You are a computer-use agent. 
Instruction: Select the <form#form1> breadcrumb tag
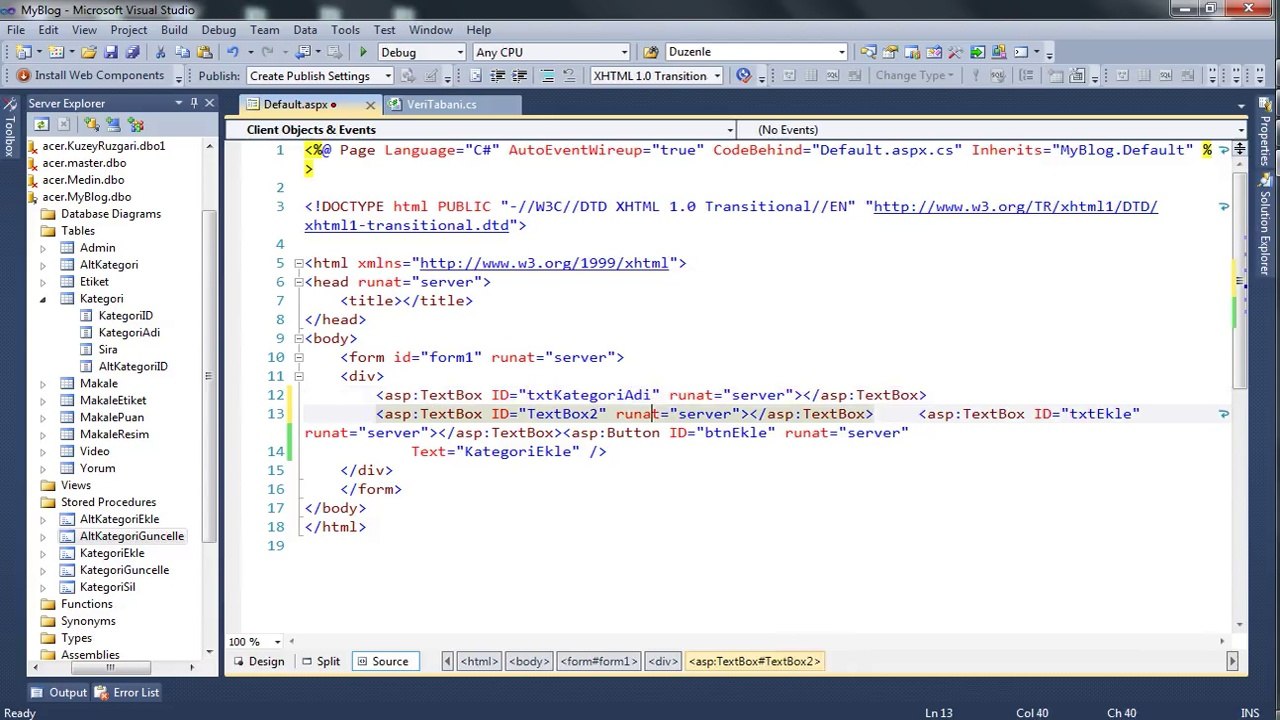598,661
